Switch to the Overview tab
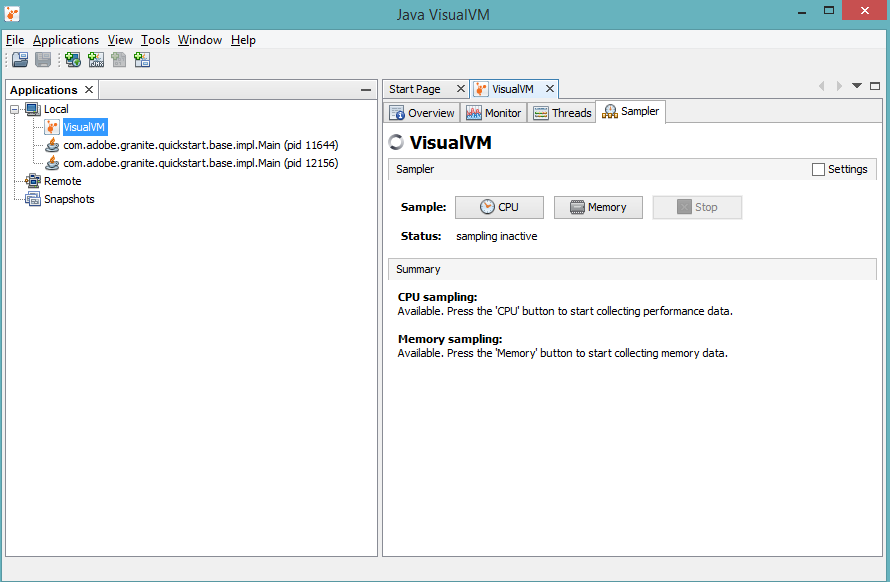 pyautogui.click(x=422, y=113)
